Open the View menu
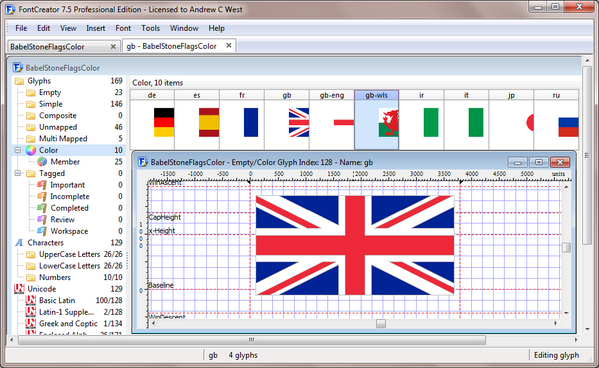Screen dimensions: 599x368 (x=68, y=28)
